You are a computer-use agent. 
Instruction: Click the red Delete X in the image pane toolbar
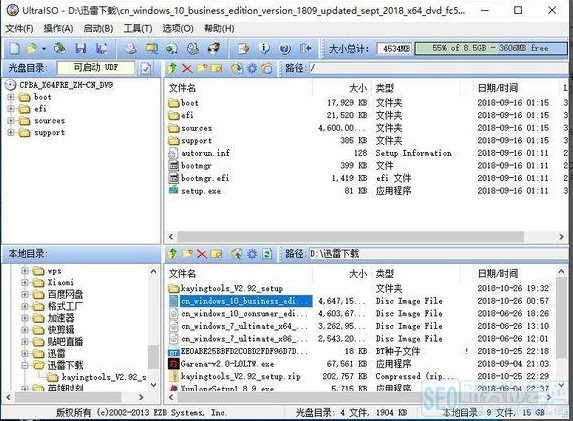187,68
